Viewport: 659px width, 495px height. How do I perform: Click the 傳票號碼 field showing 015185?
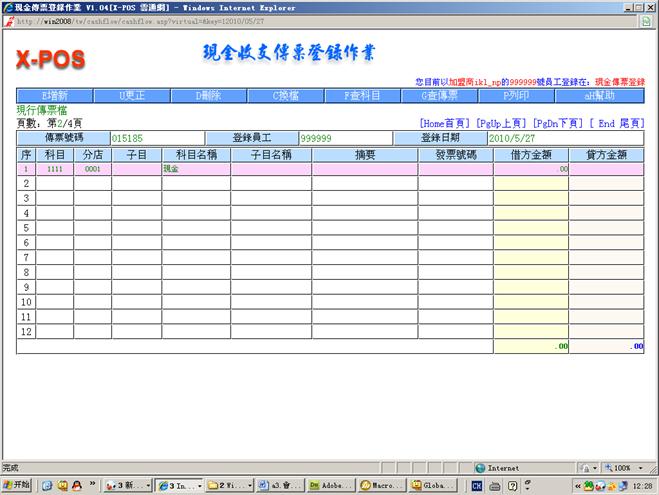(157, 138)
